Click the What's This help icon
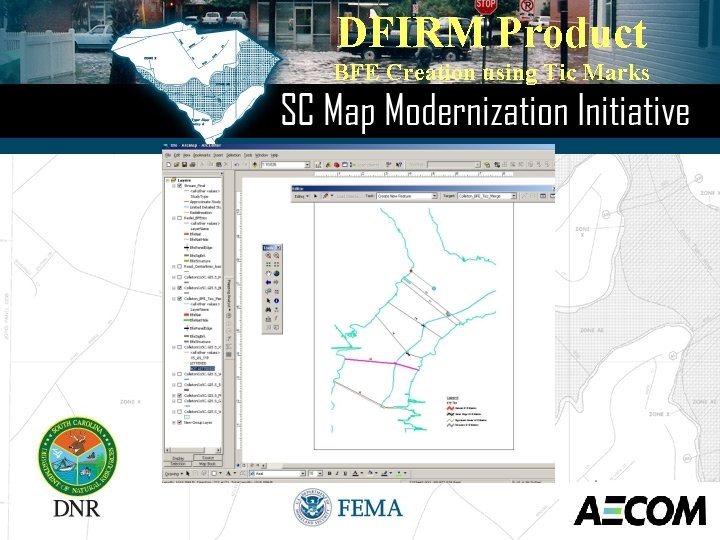Image resolution: width=720 pixels, height=540 pixels. 399,164
